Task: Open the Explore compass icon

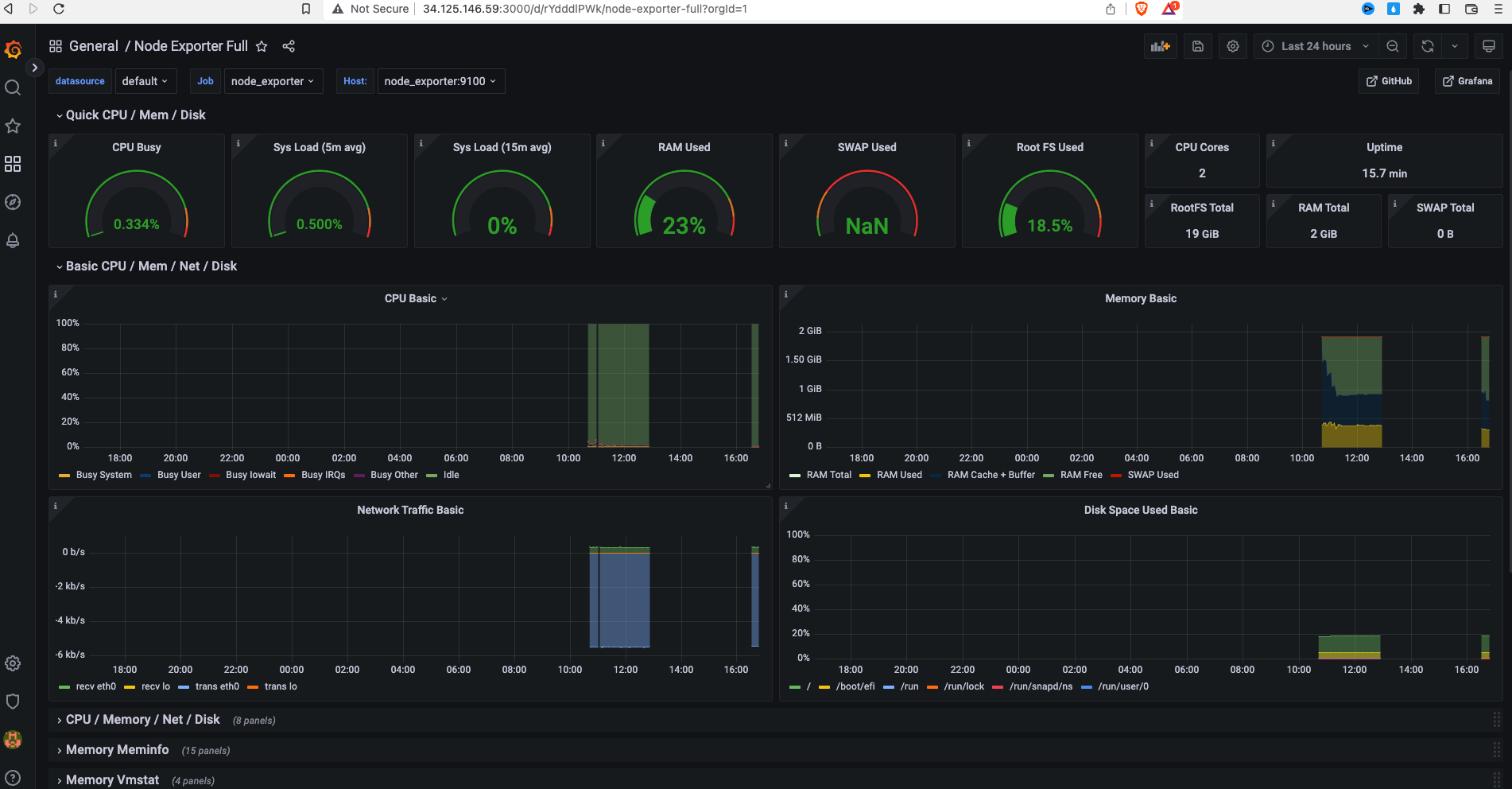Action: point(13,202)
